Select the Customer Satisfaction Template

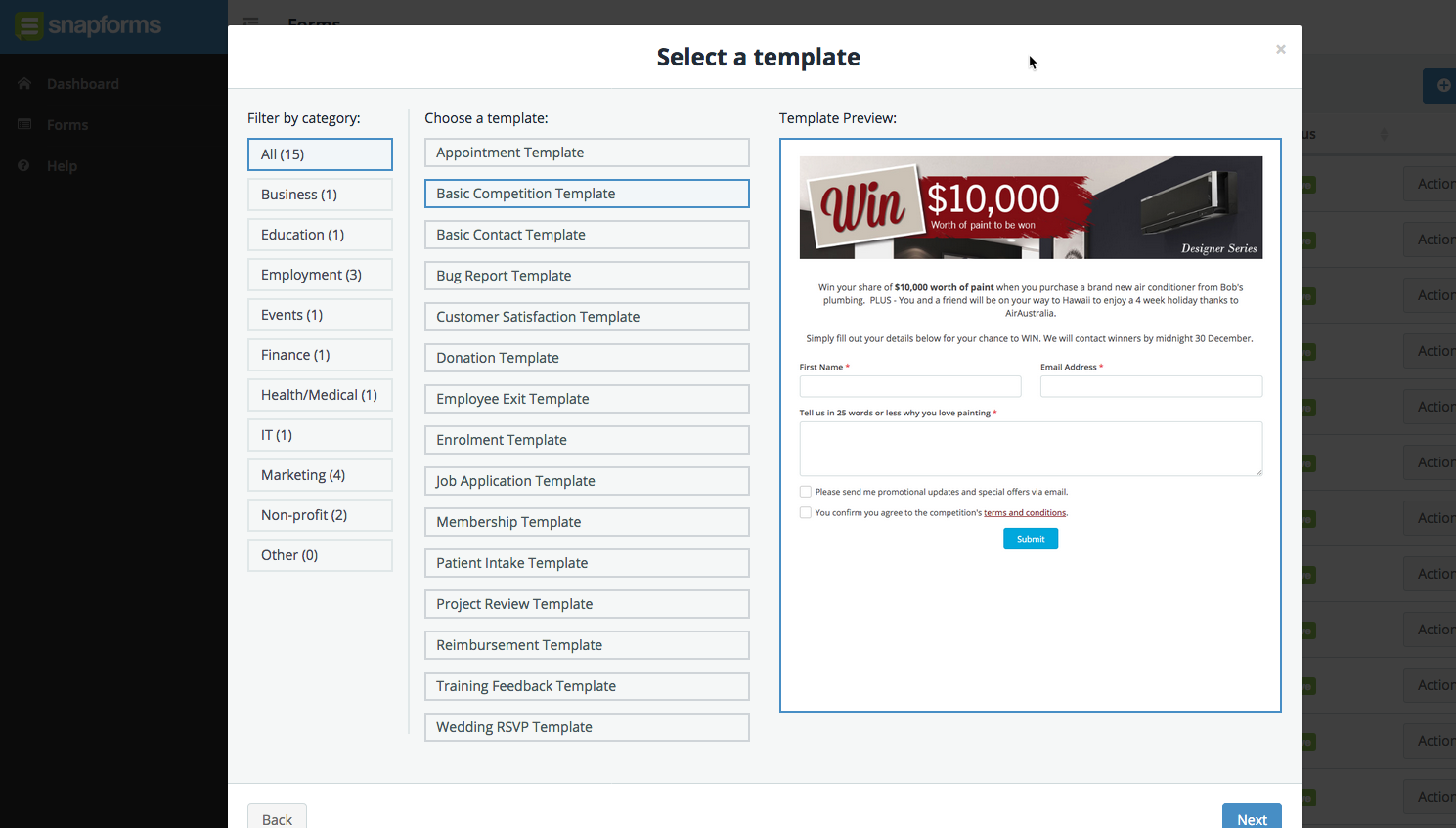(587, 317)
